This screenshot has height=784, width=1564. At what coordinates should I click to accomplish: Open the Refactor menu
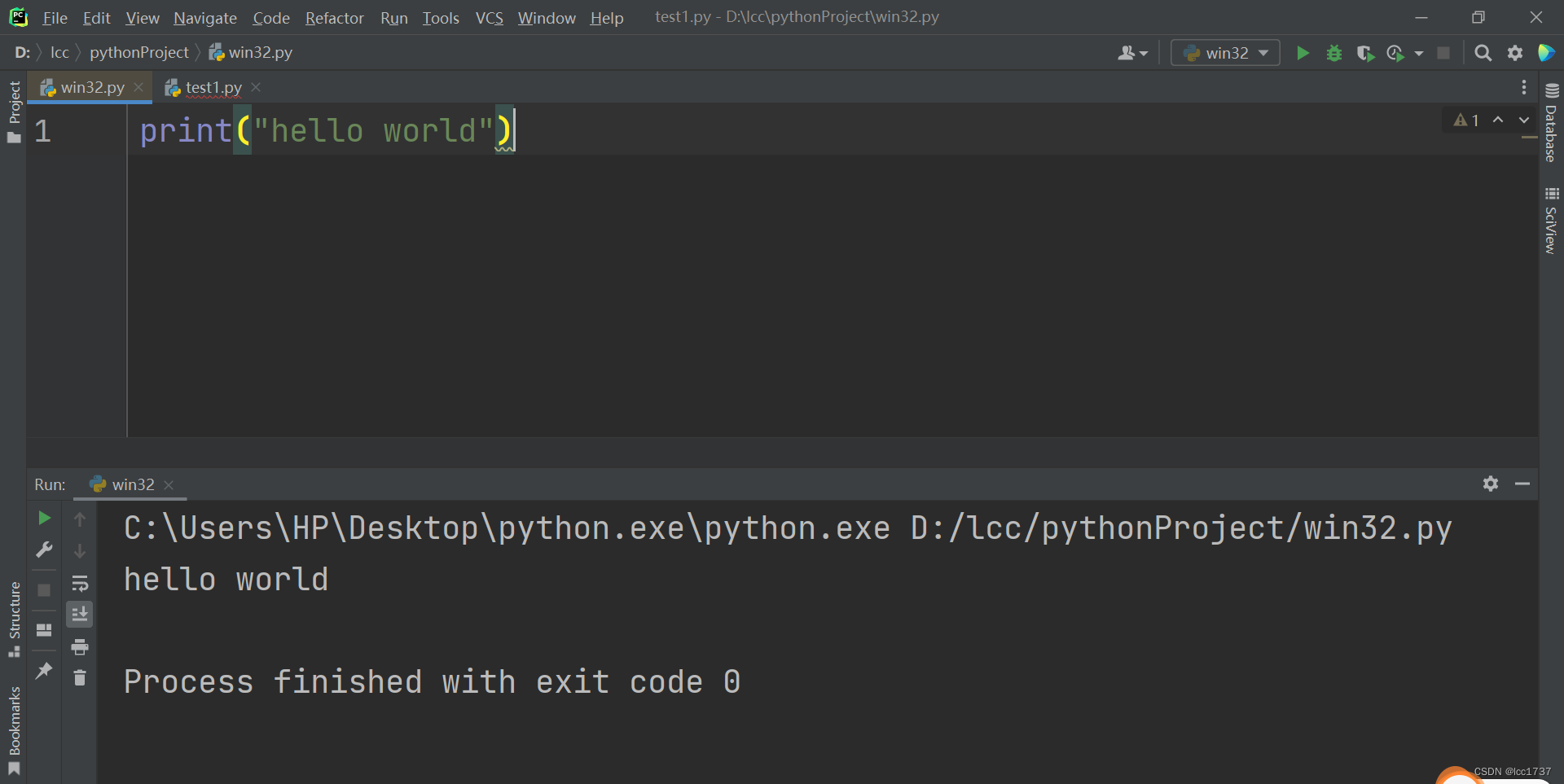pos(334,18)
